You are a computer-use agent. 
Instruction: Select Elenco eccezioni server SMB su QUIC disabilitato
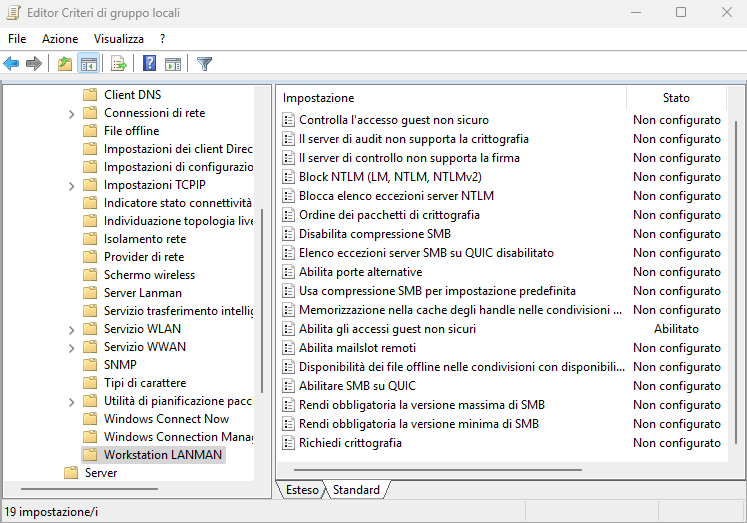click(x=426, y=253)
